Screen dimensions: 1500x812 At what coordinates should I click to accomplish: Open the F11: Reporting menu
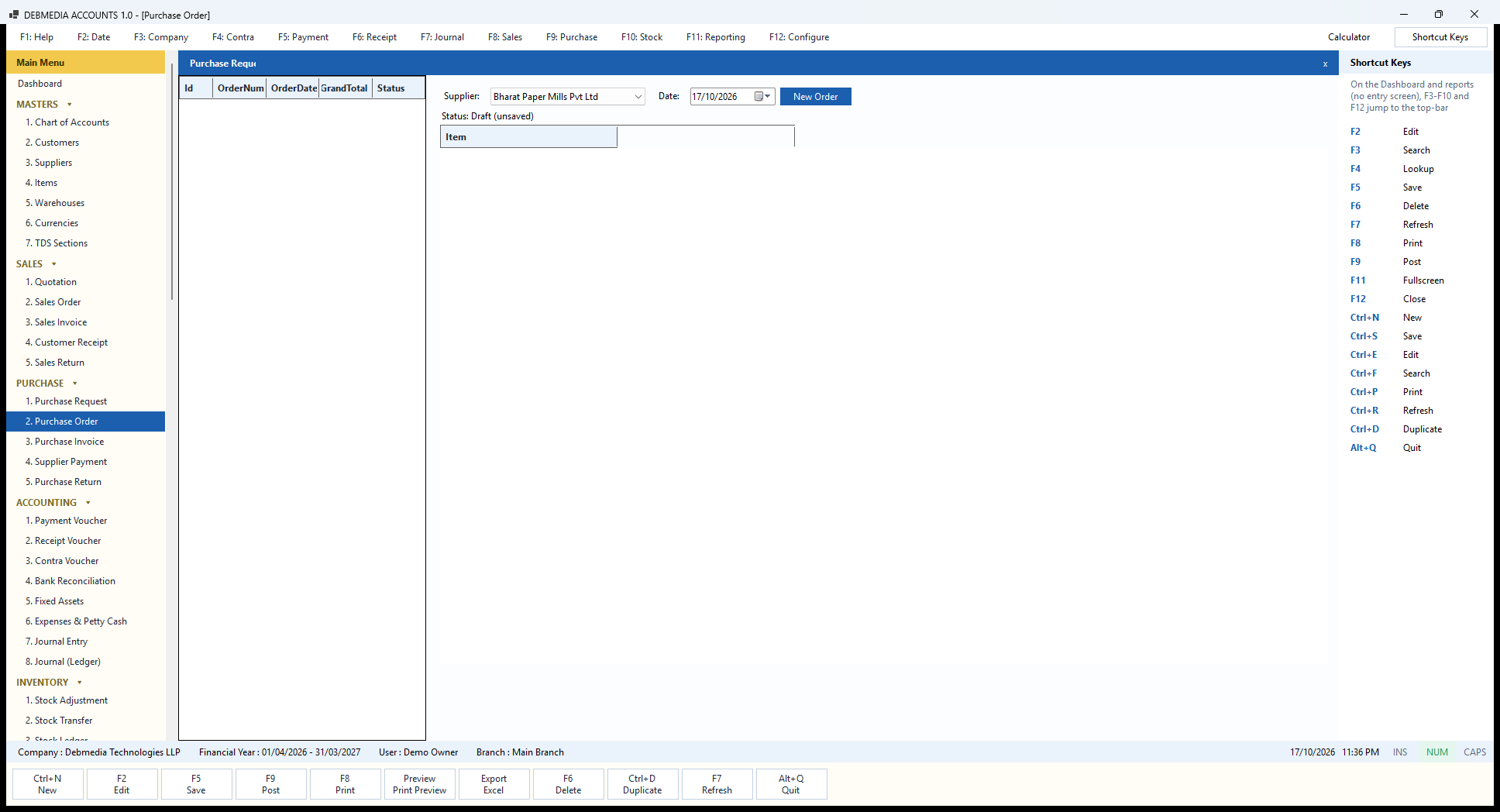[716, 37]
